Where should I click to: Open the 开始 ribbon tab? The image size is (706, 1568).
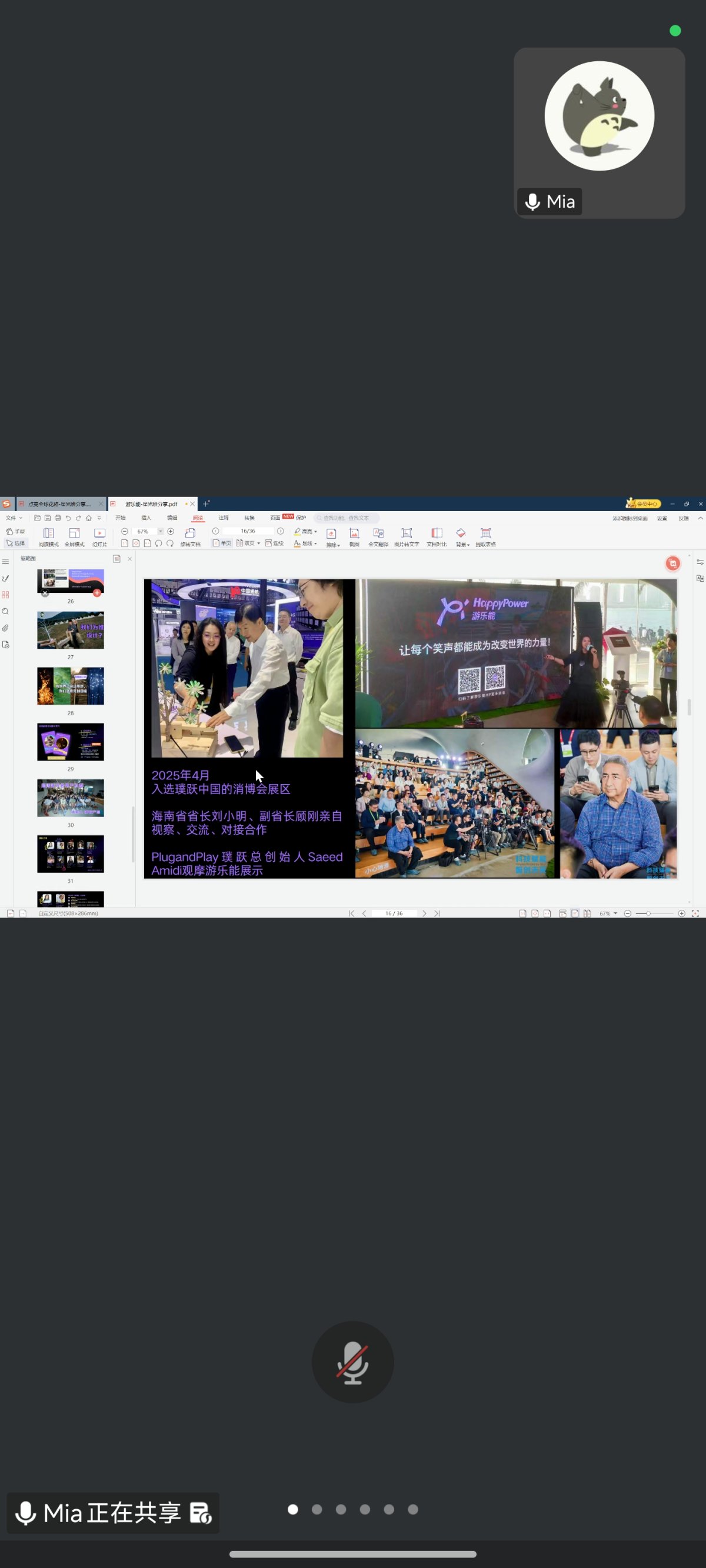121,518
